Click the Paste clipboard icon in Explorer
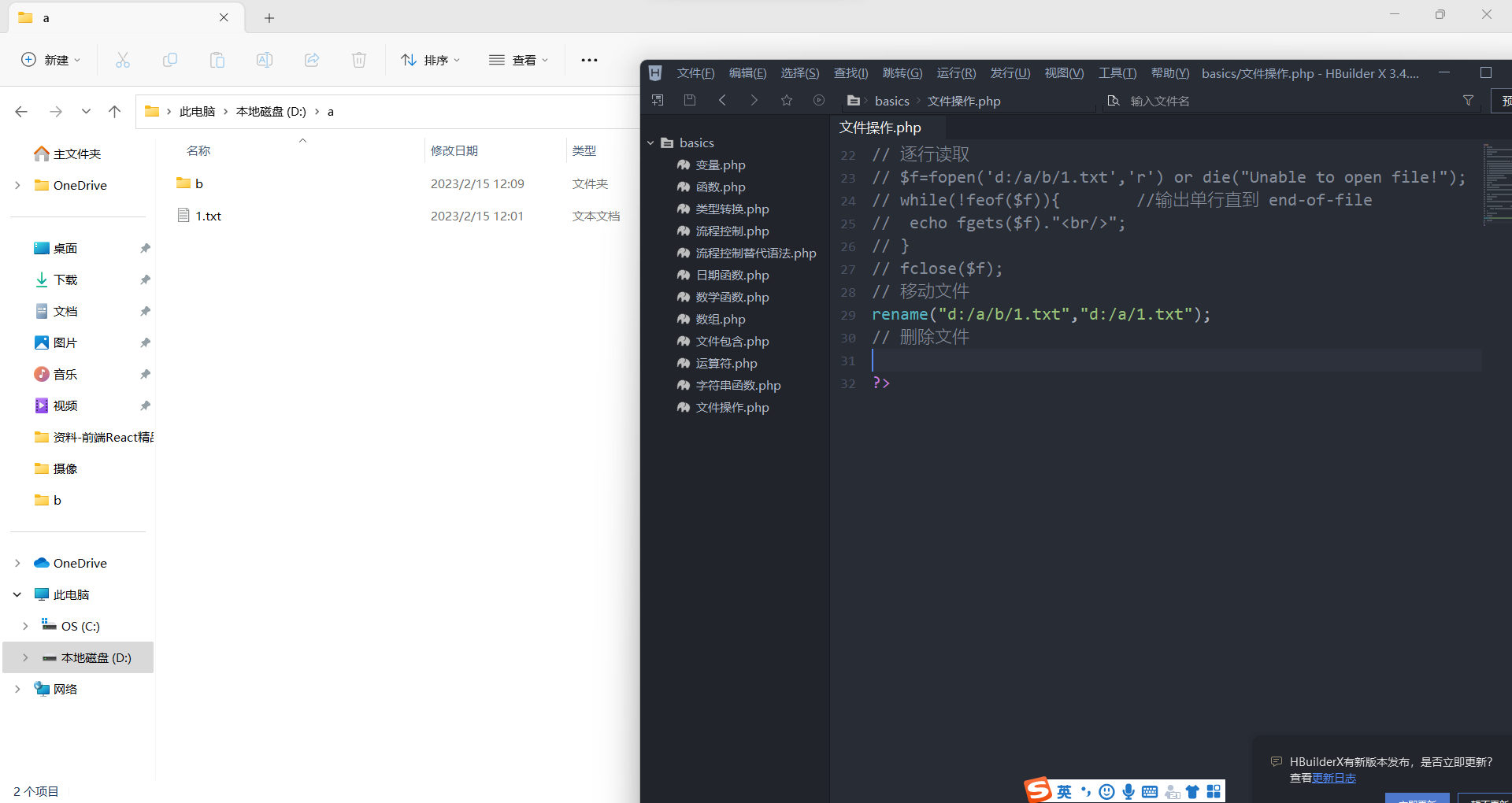Screen dimensions: 1512x803 217,60
